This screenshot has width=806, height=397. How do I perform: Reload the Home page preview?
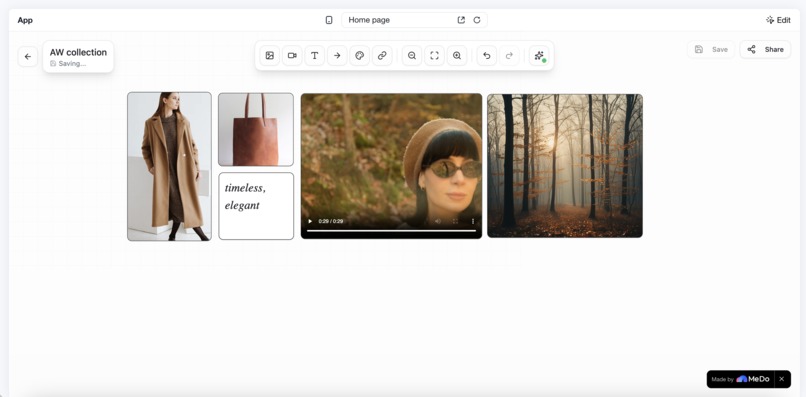point(477,20)
